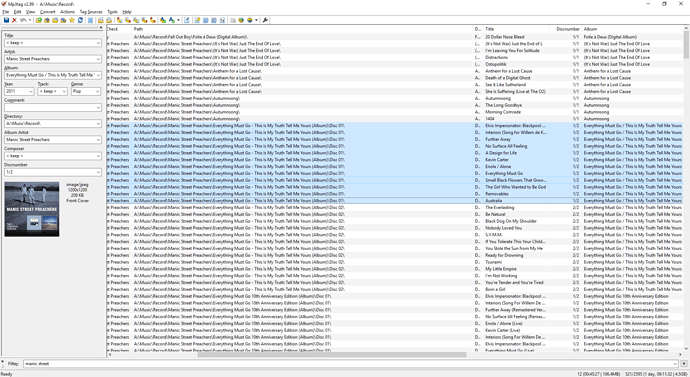This screenshot has height=377, width=690.
Task: Click the Change directory folder icon
Action: click(39, 20)
